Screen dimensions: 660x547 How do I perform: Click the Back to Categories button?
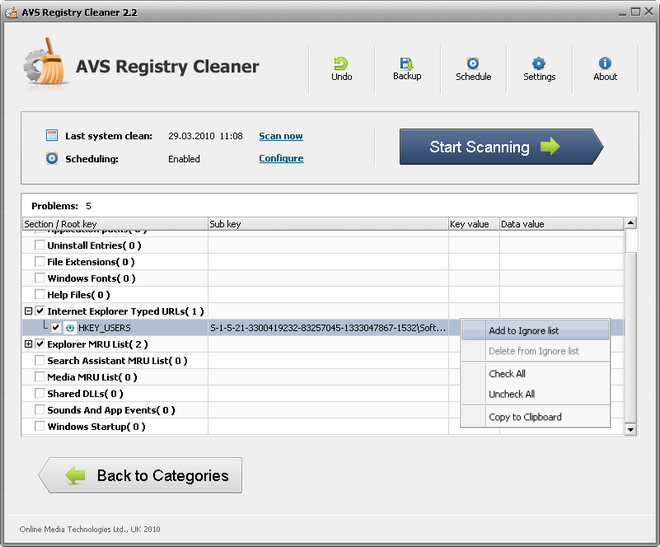click(x=140, y=475)
